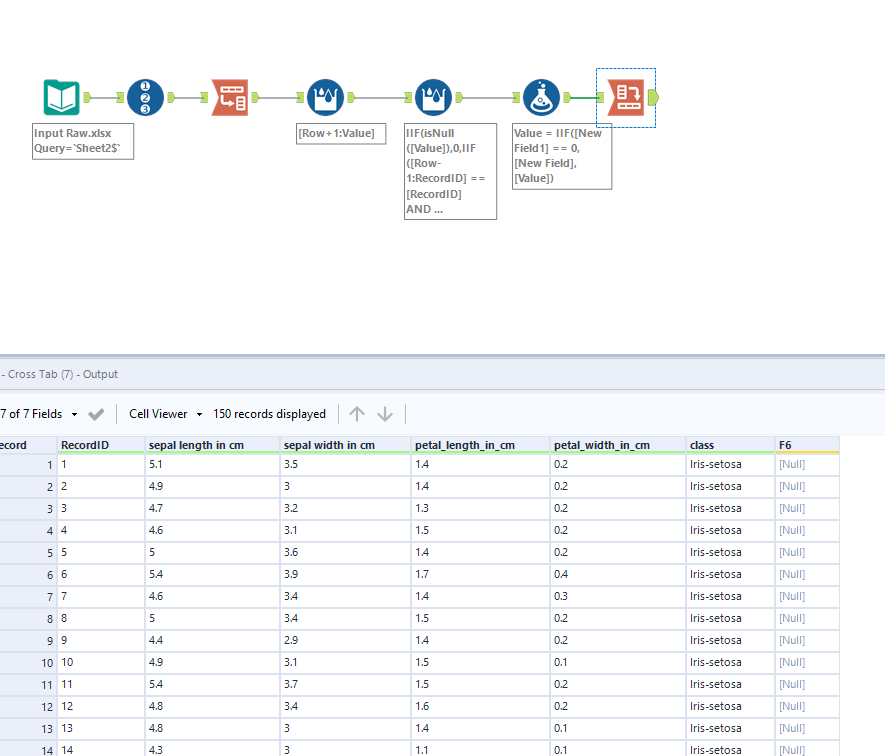
Task: Select the first Multi-Row Formula tool
Action: coord(324,97)
